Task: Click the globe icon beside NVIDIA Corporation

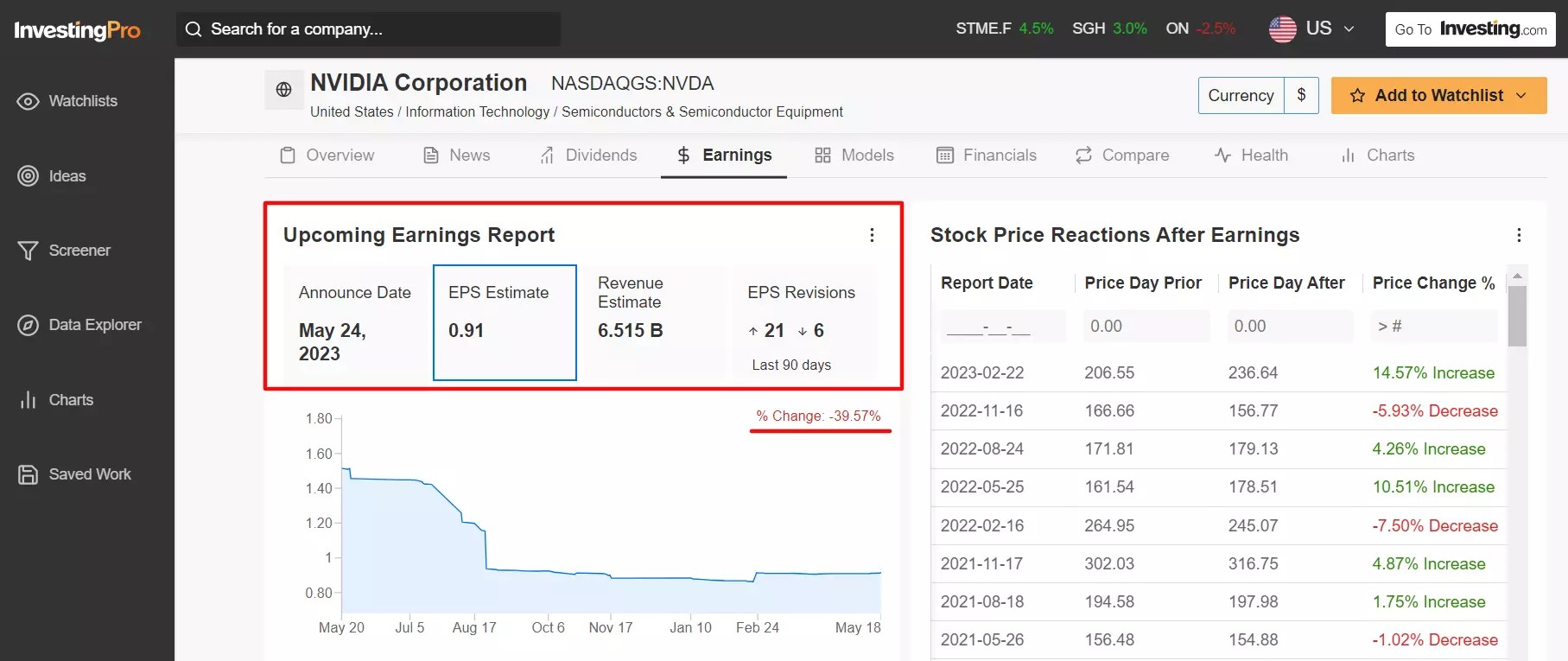Action: pyautogui.click(x=283, y=89)
